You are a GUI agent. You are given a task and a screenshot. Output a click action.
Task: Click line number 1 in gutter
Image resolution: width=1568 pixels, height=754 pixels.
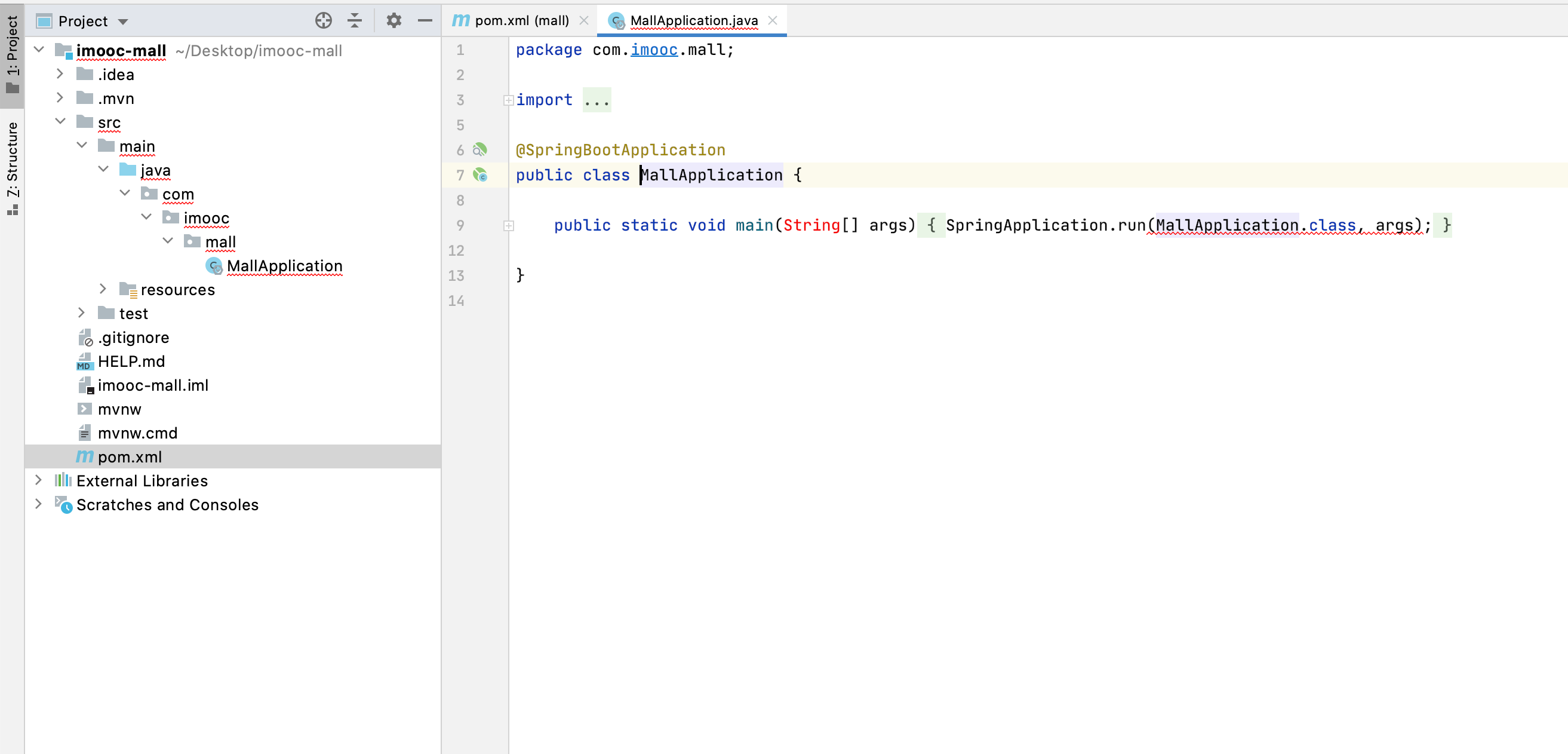click(460, 50)
